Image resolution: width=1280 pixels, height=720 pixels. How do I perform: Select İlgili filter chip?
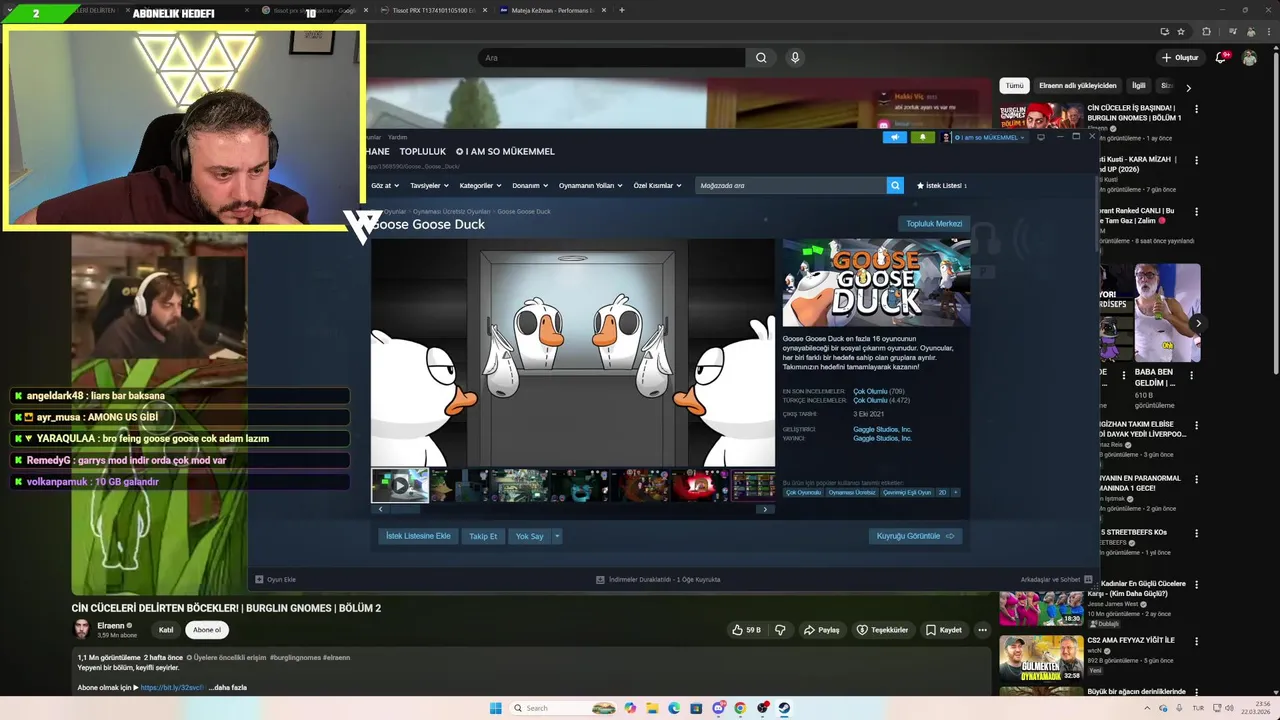(x=1138, y=86)
